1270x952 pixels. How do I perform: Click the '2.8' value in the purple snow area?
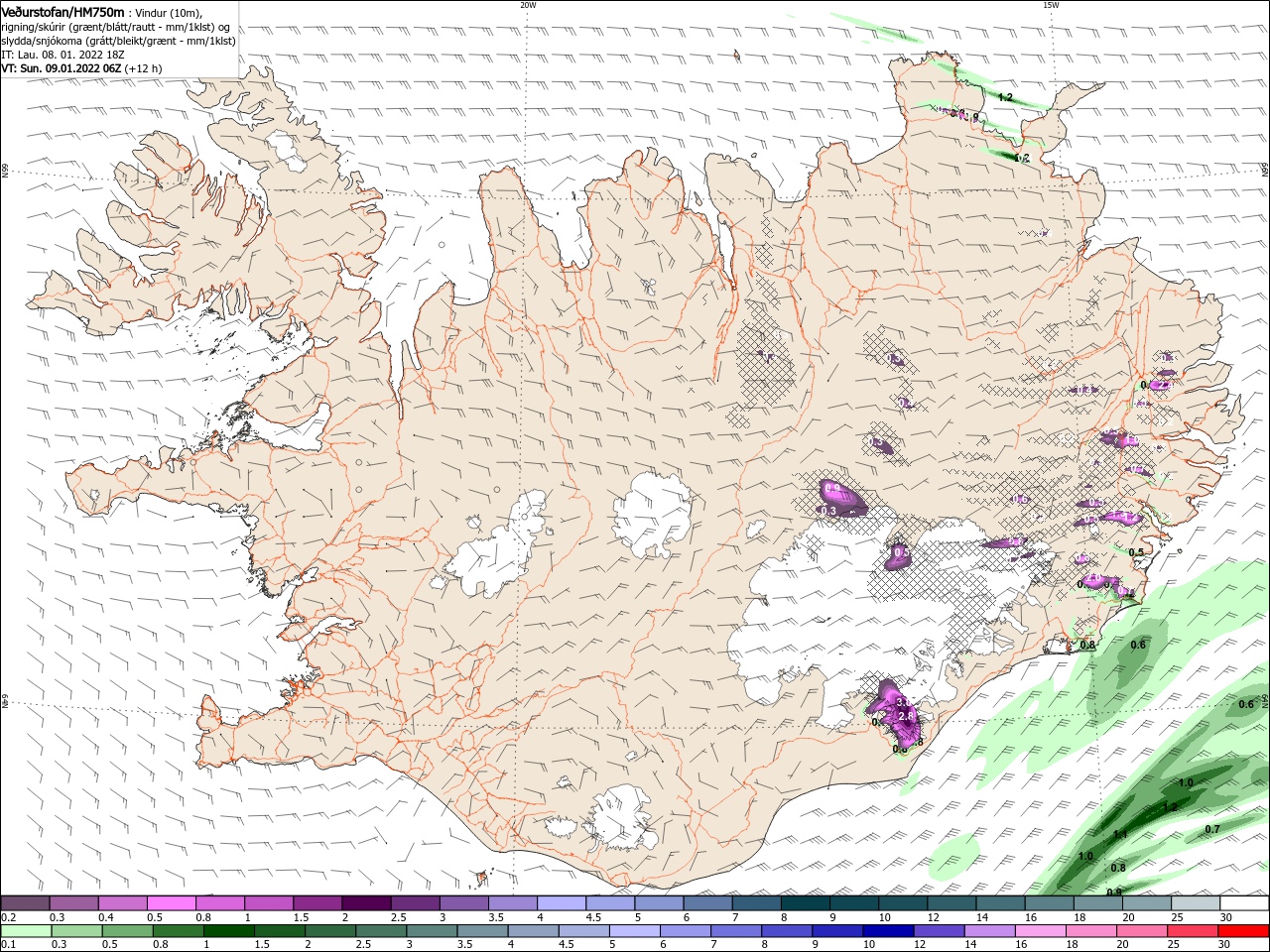tap(905, 716)
